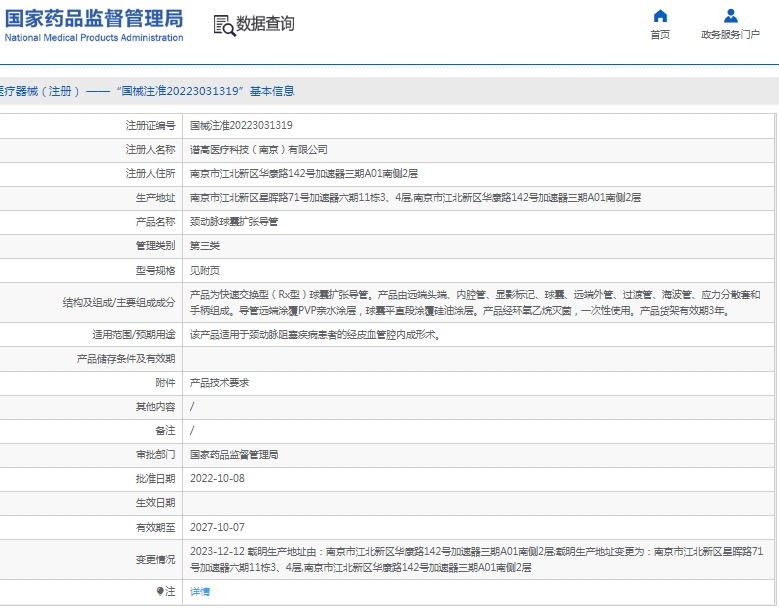Click the 注册证编号 row label
Viewport: 779px width, 609px height.
click(x=150, y=125)
